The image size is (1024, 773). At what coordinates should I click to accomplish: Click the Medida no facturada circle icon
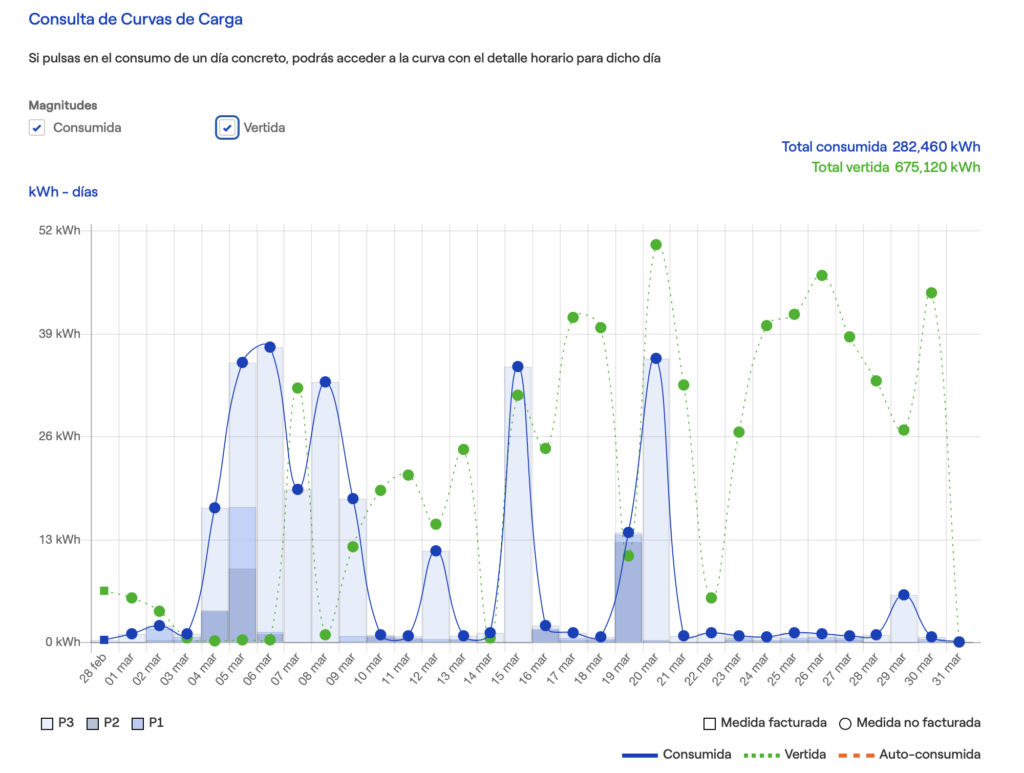845,722
